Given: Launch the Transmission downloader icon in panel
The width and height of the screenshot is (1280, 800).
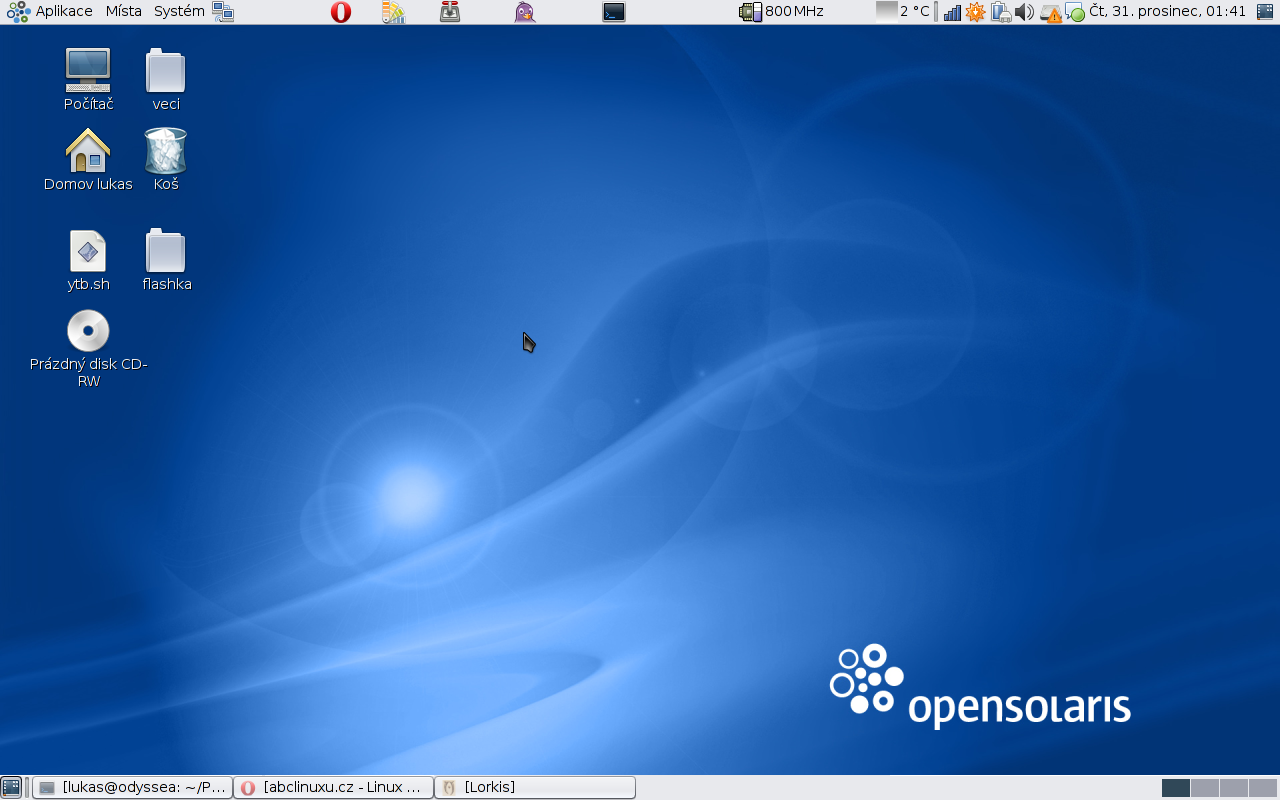Looking at the screenshot, I should [x=450, y=12].
